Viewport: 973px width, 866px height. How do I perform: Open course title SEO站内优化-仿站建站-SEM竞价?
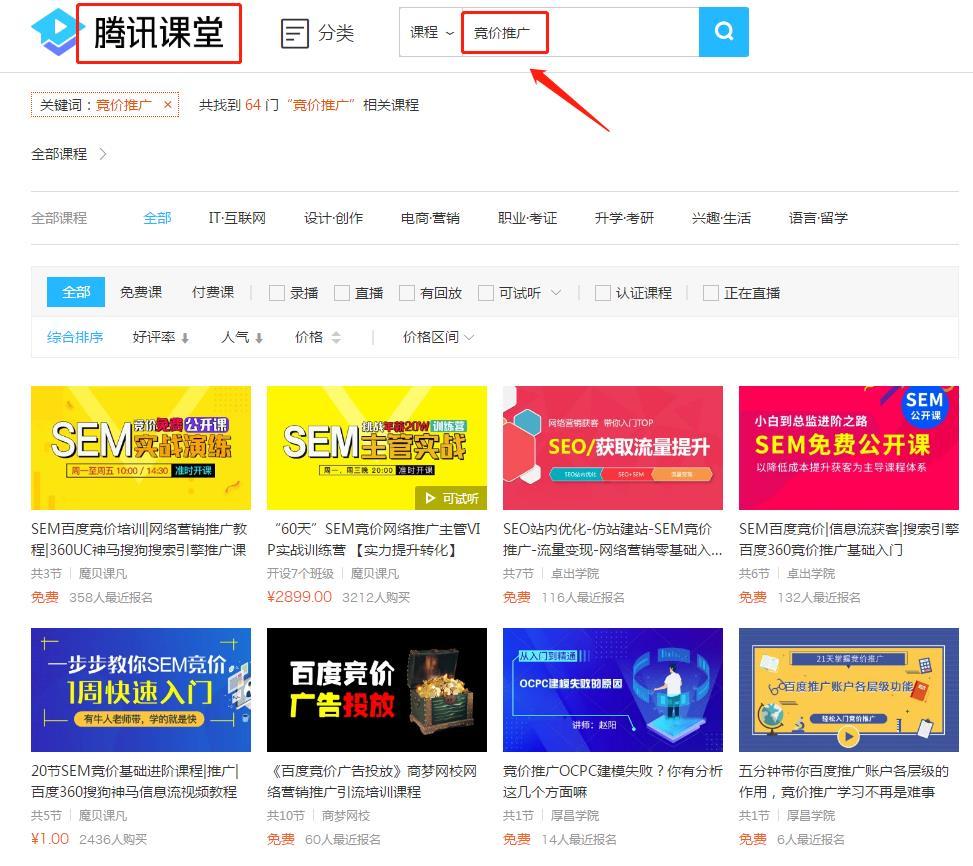pyautogui.click(x=612, y=539)
